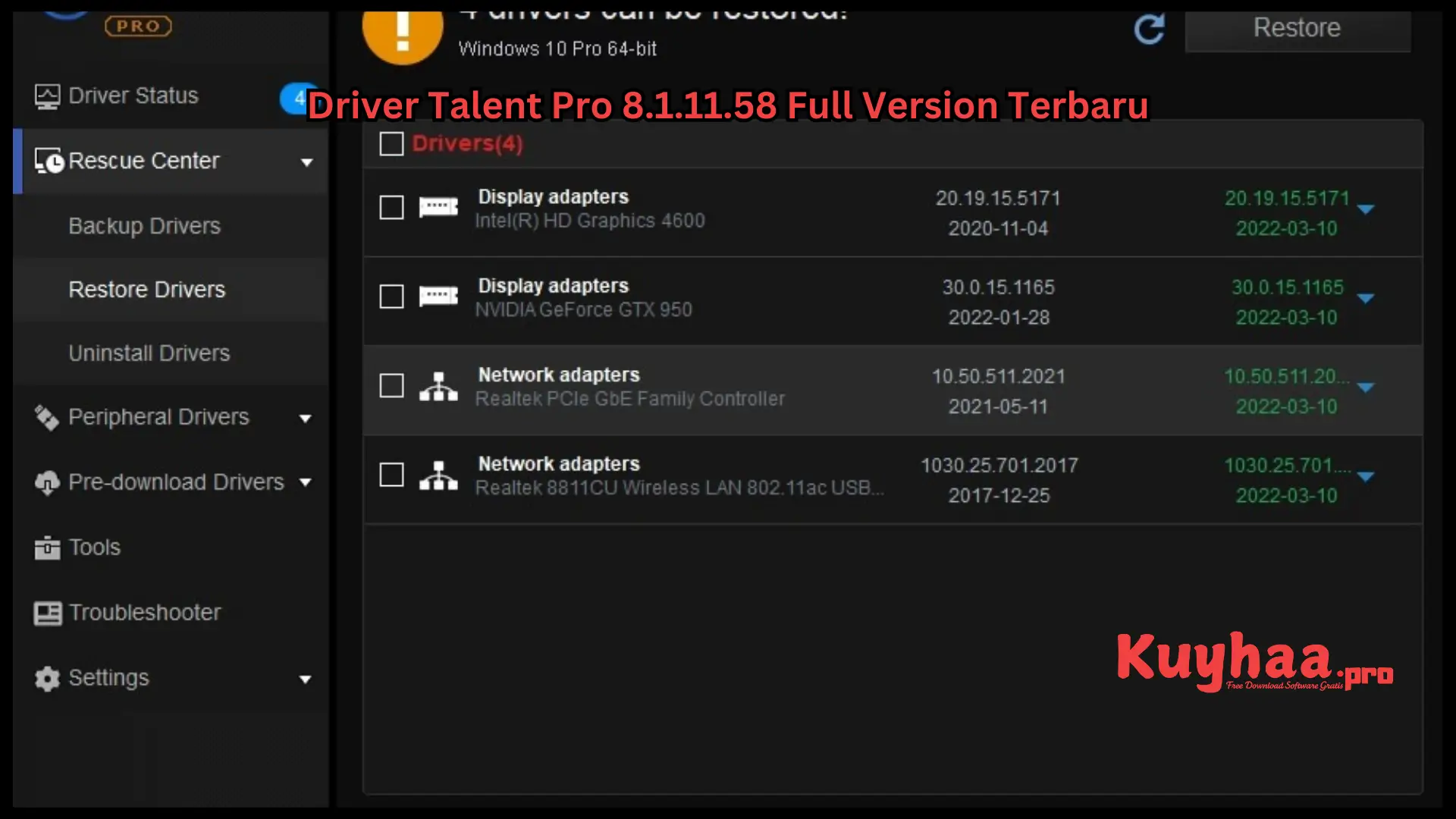Click the Driver Status icon in sidebar
Screen dimensions: 1456x819
[x=47, y=95]
